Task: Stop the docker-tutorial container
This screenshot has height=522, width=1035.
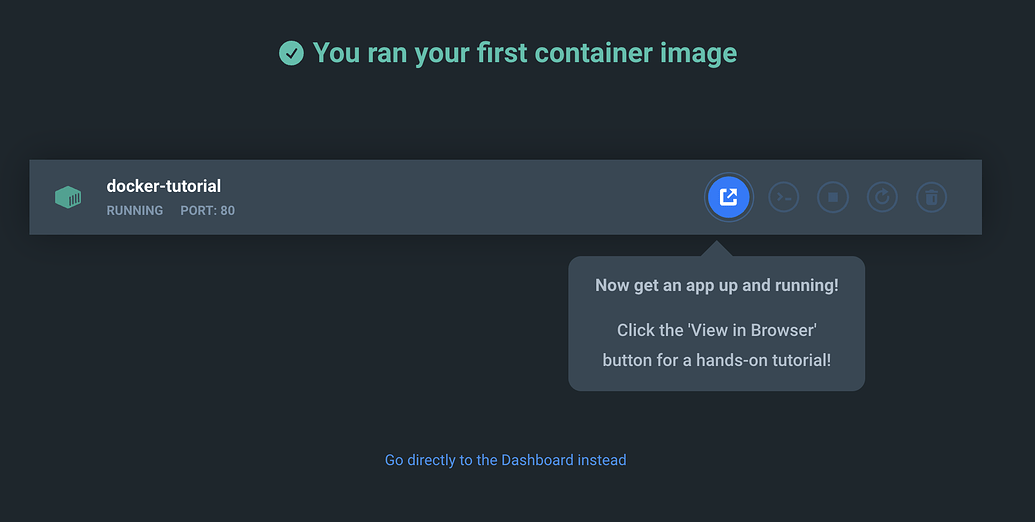Action: pyautogui.click(x=832, y=197)
